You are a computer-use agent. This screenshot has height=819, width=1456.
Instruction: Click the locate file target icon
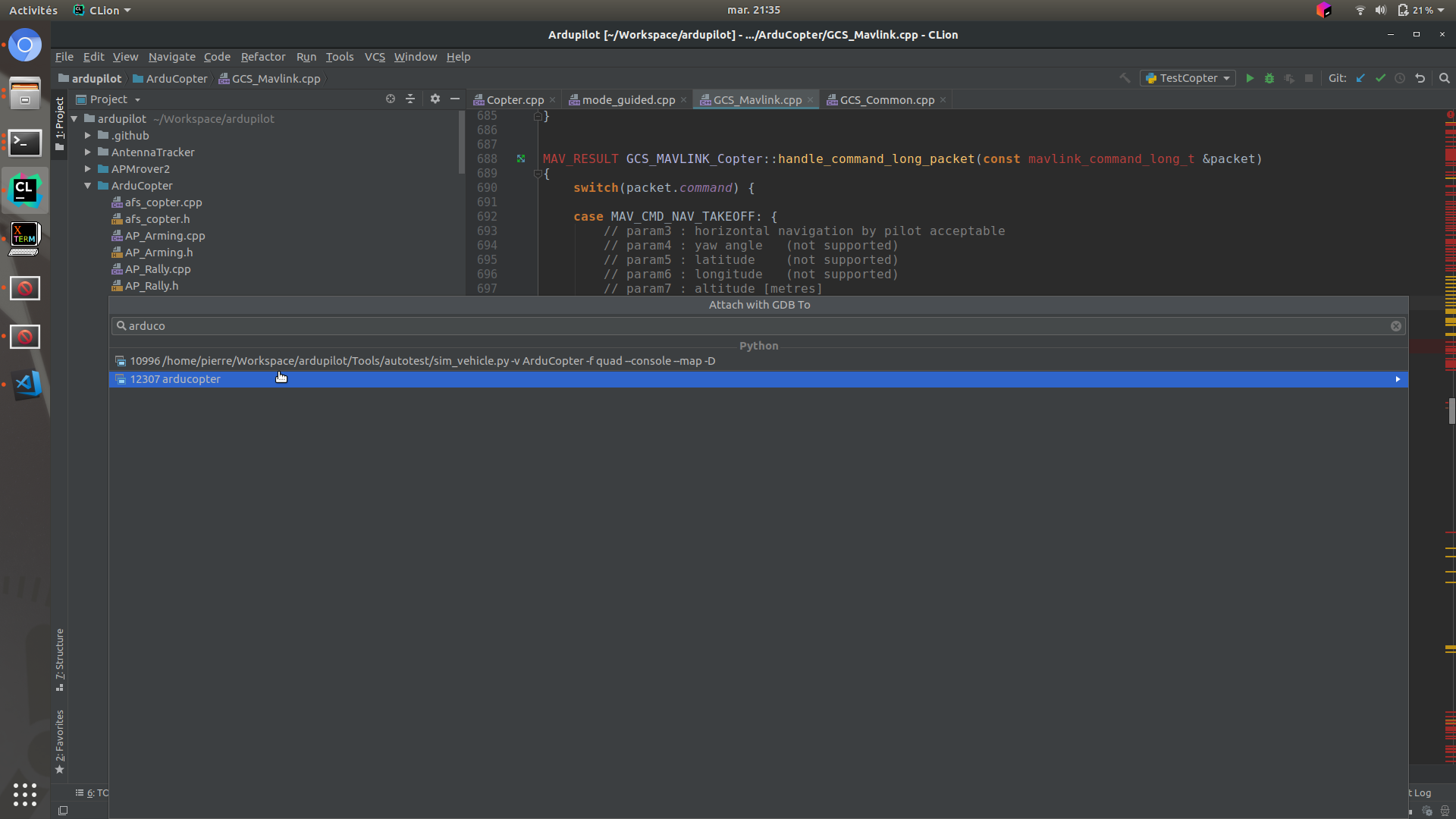click(x=390, y=99)
